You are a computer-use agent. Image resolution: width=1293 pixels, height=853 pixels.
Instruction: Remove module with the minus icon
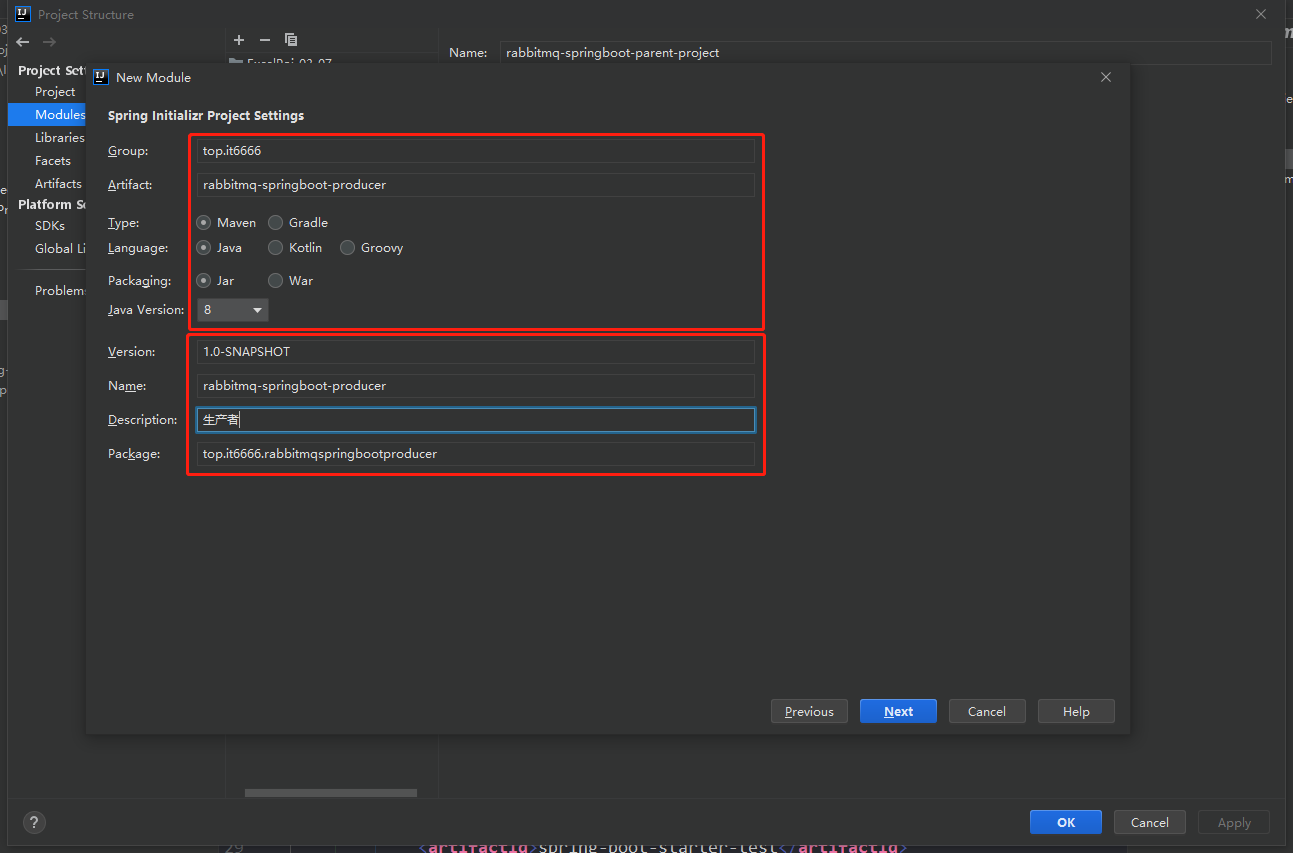(x=265, y=40)
